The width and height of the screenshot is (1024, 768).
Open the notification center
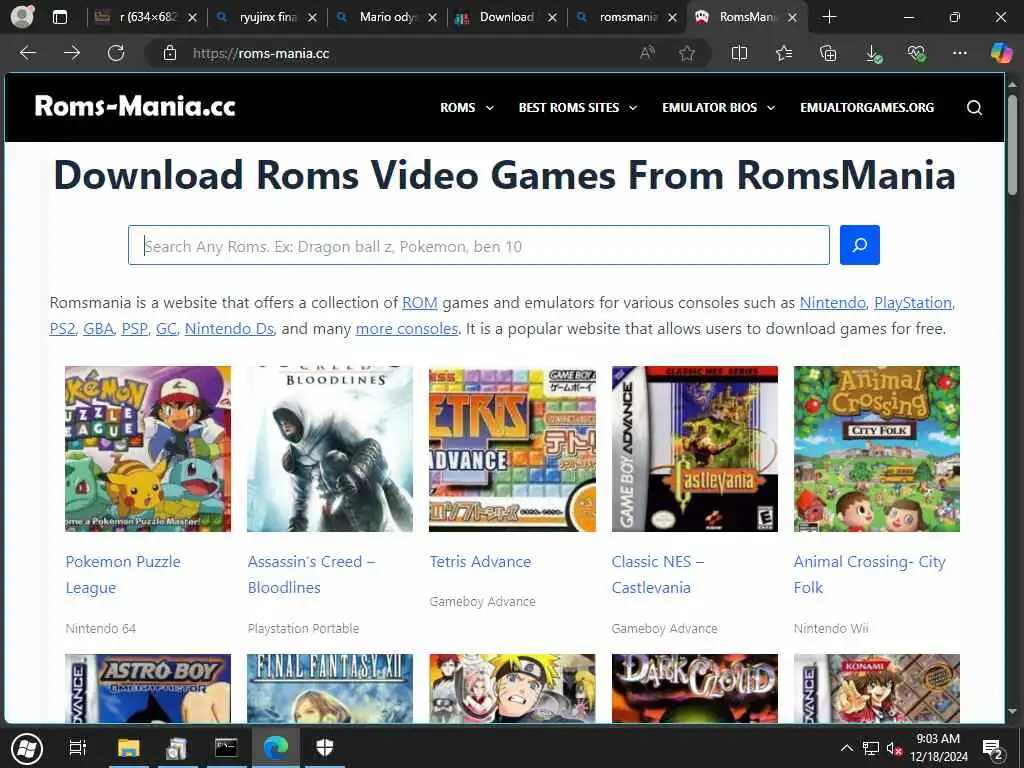[x=992, y=750]
